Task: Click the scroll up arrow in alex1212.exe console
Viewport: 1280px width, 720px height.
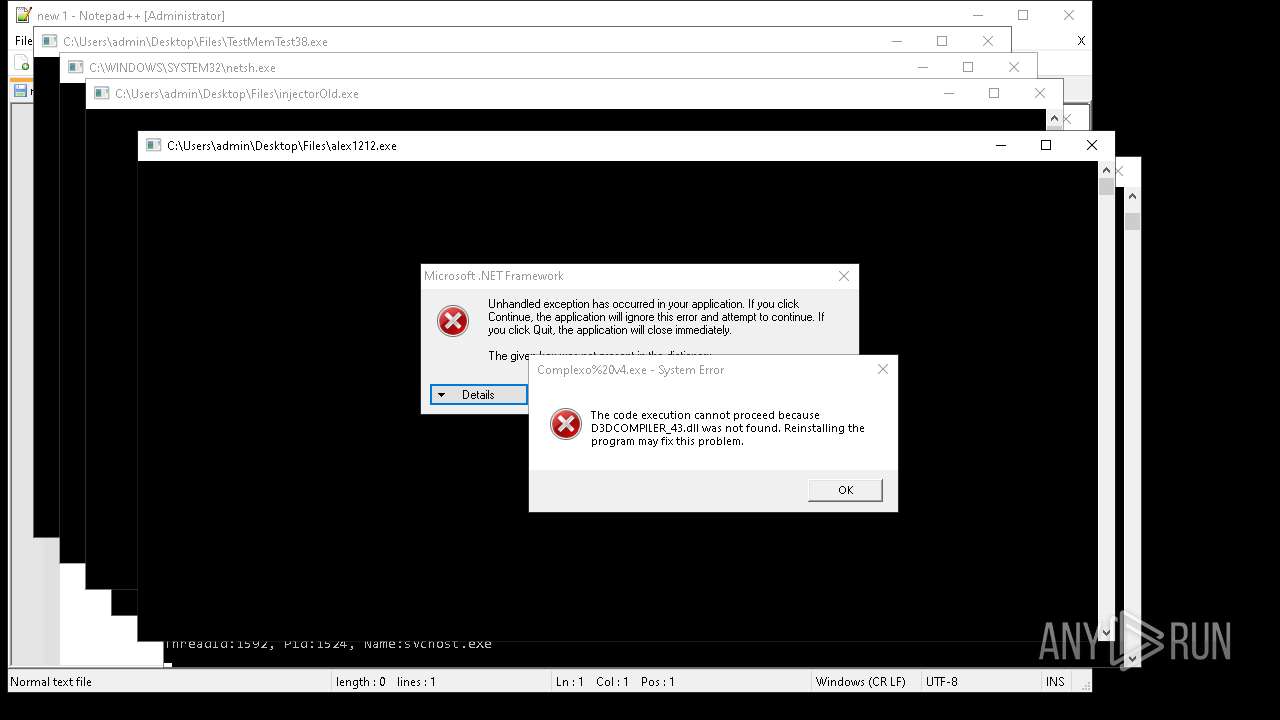Action: [1106, 170]
